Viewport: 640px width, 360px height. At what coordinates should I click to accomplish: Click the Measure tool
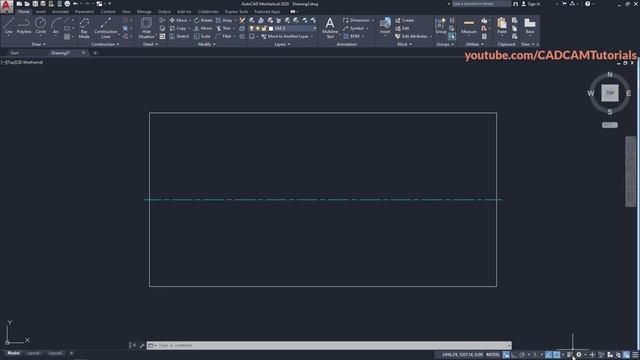point(469,26)
